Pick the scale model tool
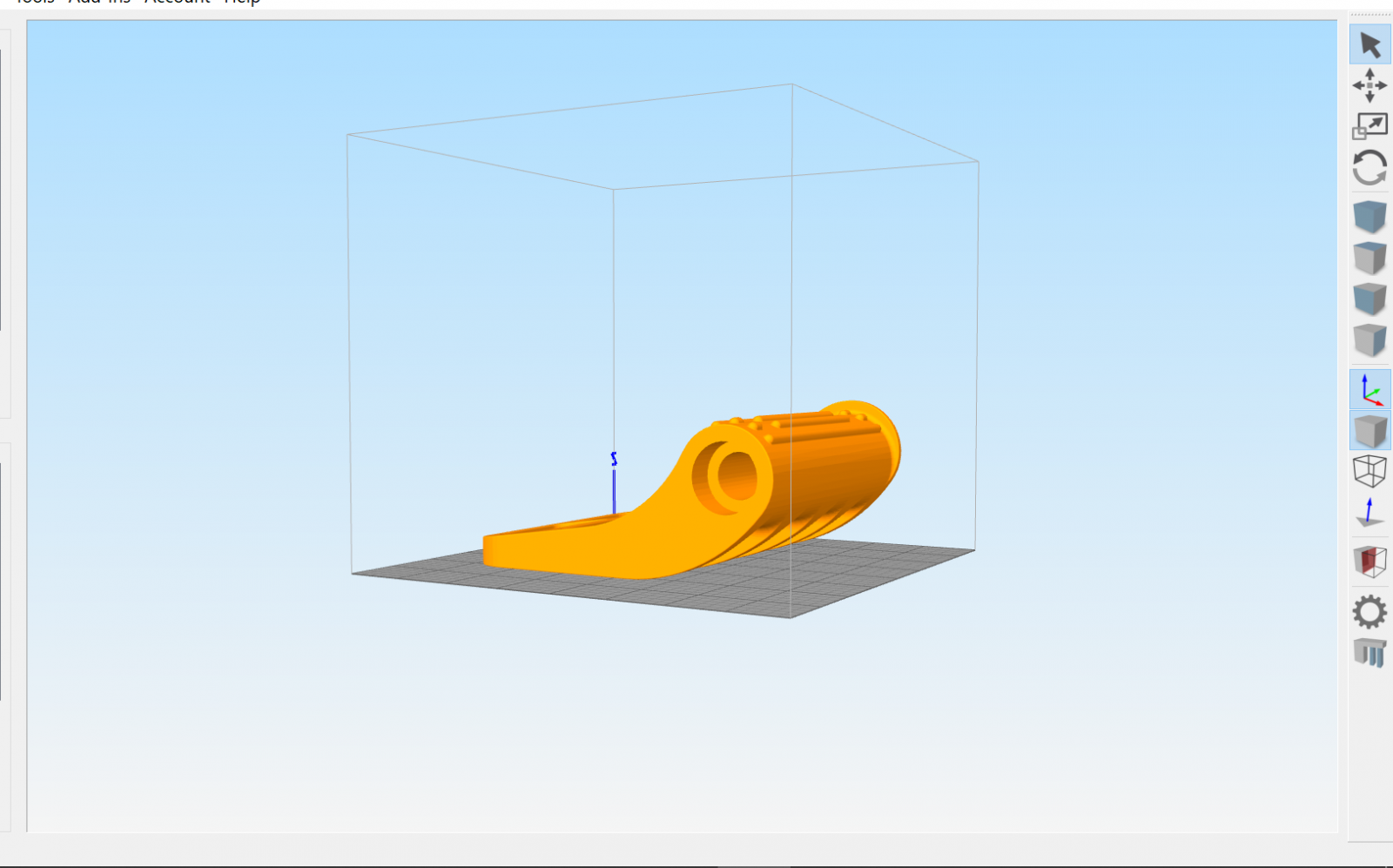The height and width of the screenshot is (868, 1393). click(1369, 126)
